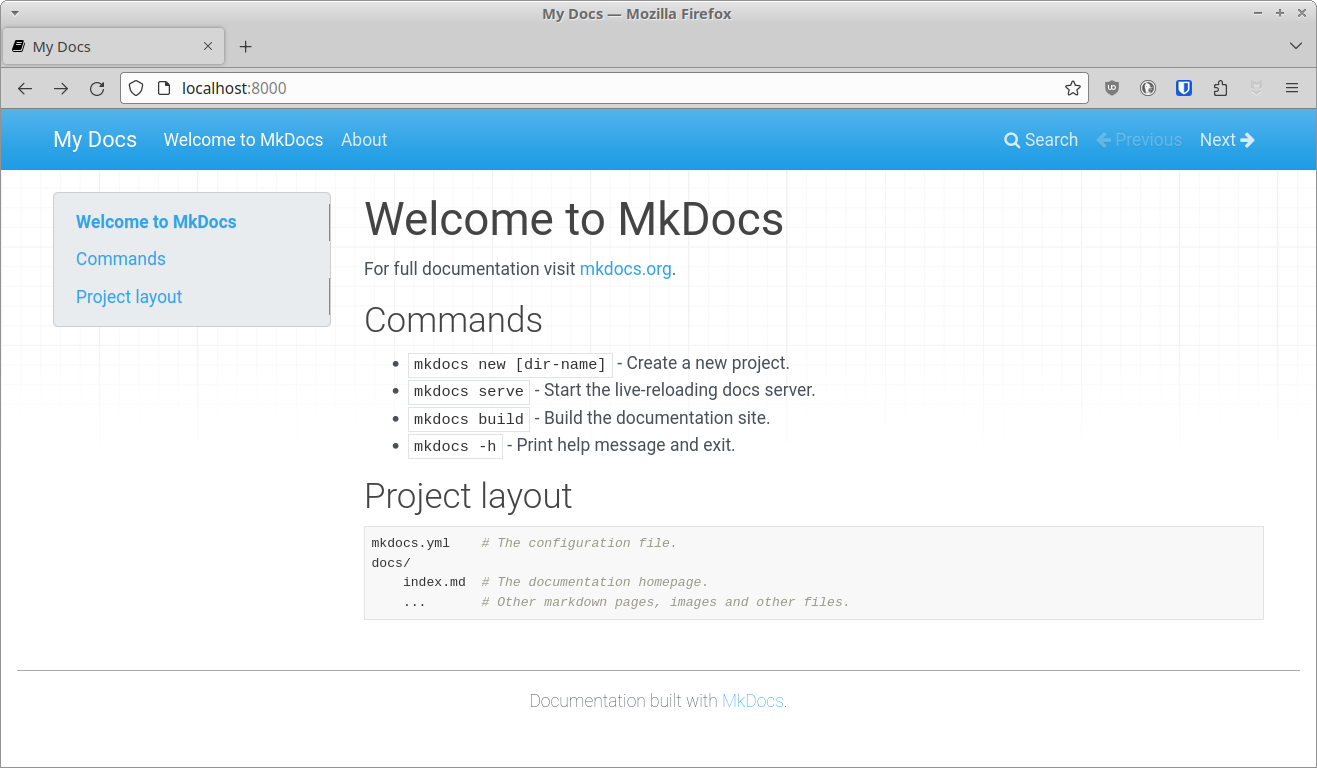Click 'Print help message and exit.' text

626,445
